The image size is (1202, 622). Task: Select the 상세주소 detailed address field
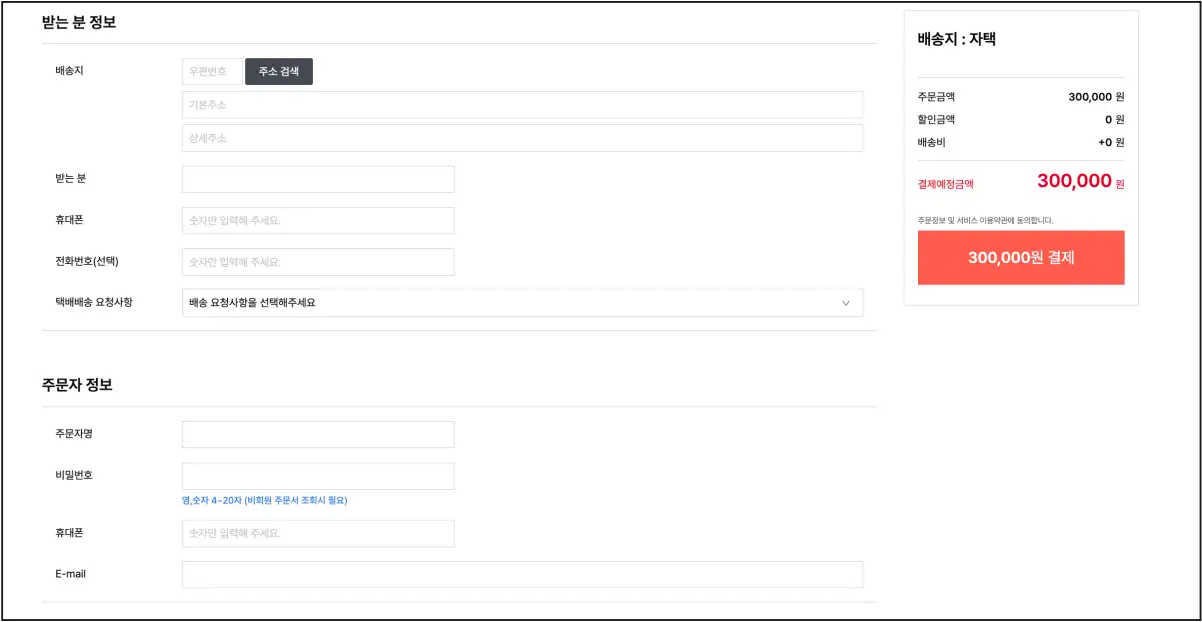point(522,138)
